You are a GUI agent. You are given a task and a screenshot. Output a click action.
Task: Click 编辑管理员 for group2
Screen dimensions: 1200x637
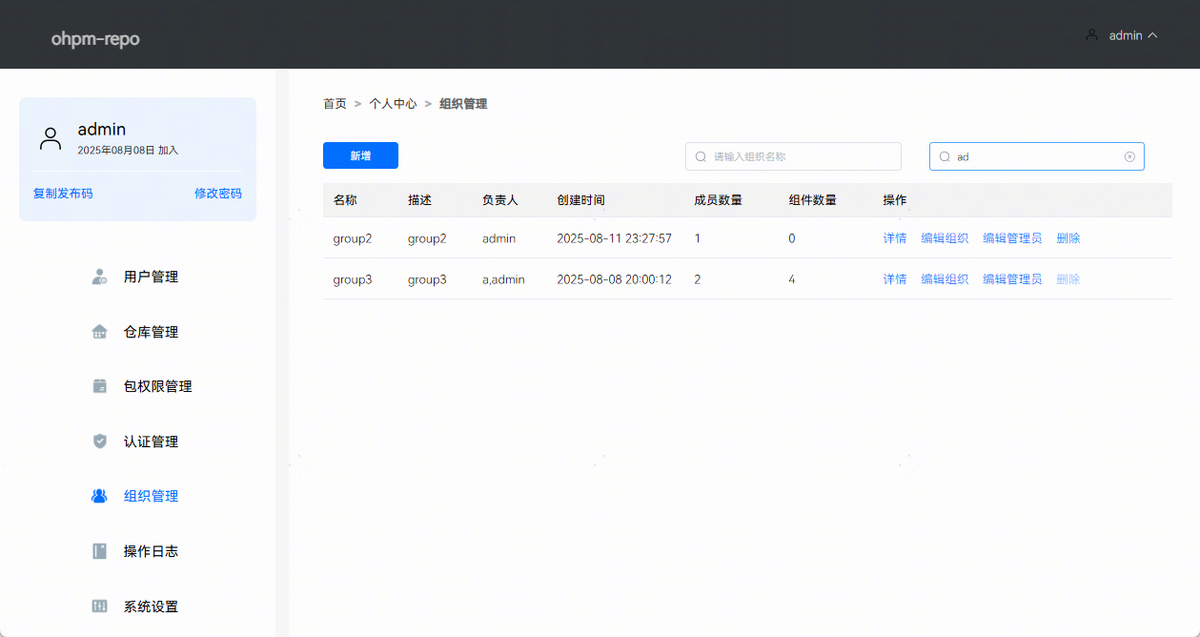(x=1012, y=238)
